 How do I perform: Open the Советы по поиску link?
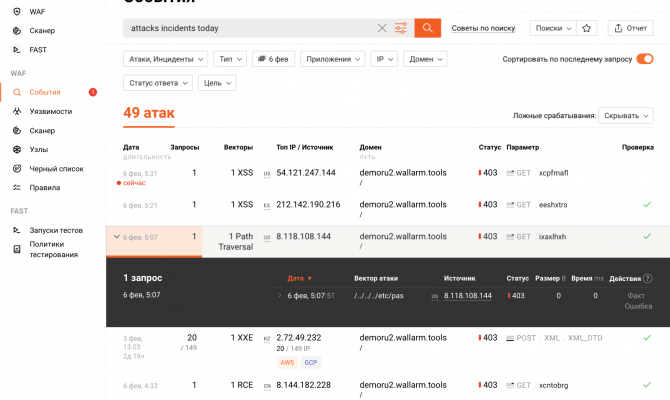coord(482,28)
